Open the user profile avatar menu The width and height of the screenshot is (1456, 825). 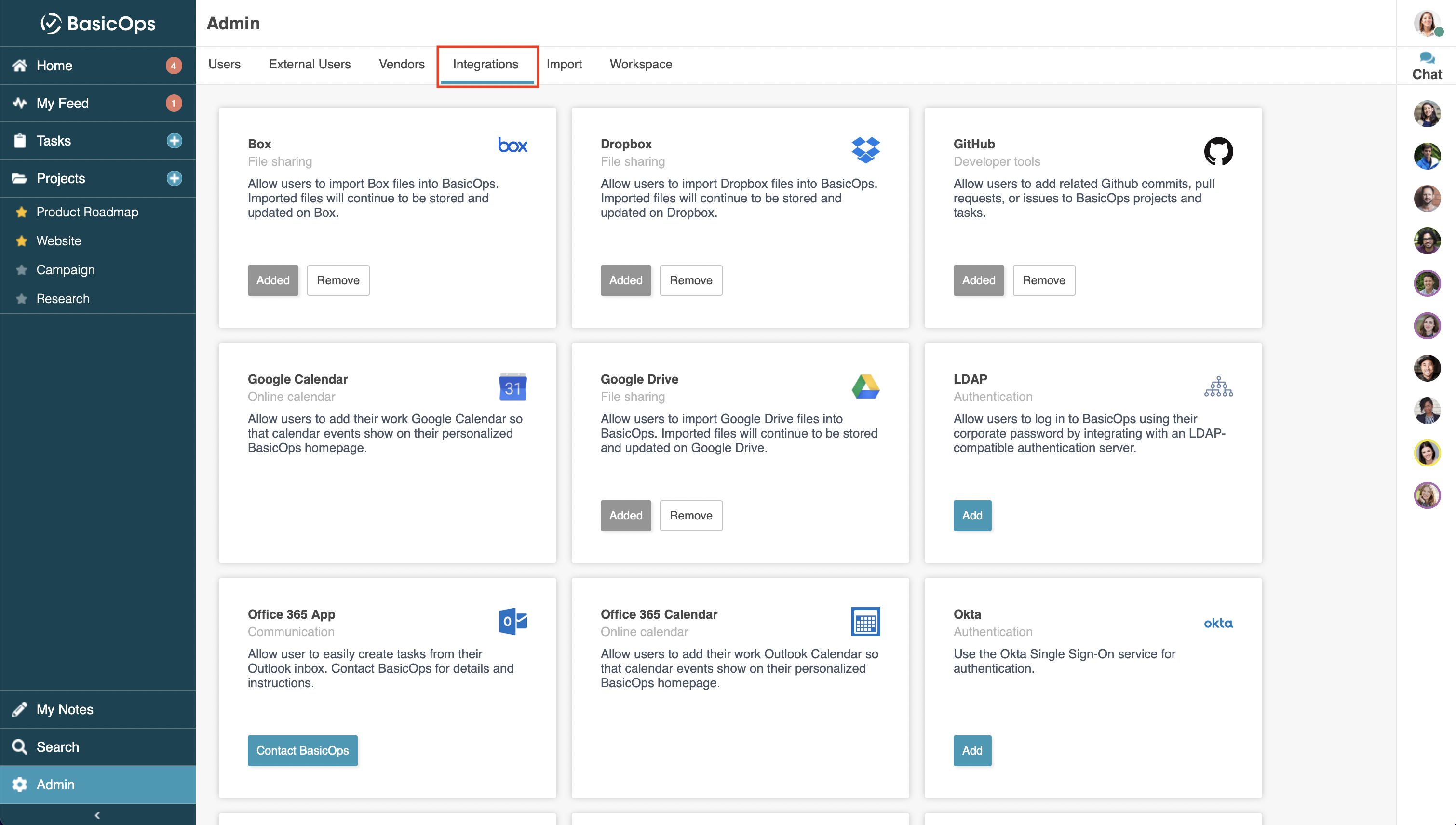pos(1427,23)
